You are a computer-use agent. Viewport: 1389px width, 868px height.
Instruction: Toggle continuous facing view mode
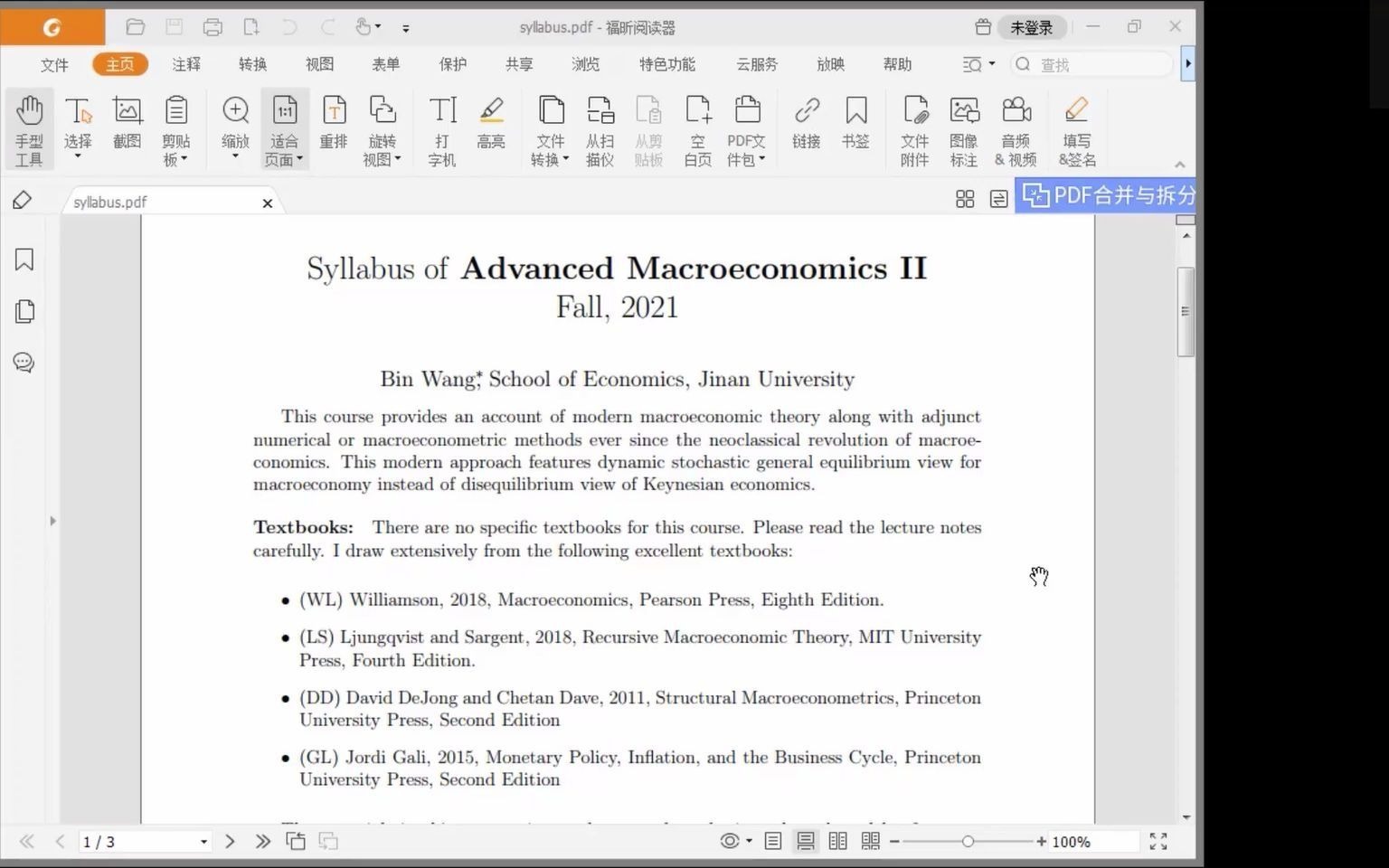(x=871, y=841)
